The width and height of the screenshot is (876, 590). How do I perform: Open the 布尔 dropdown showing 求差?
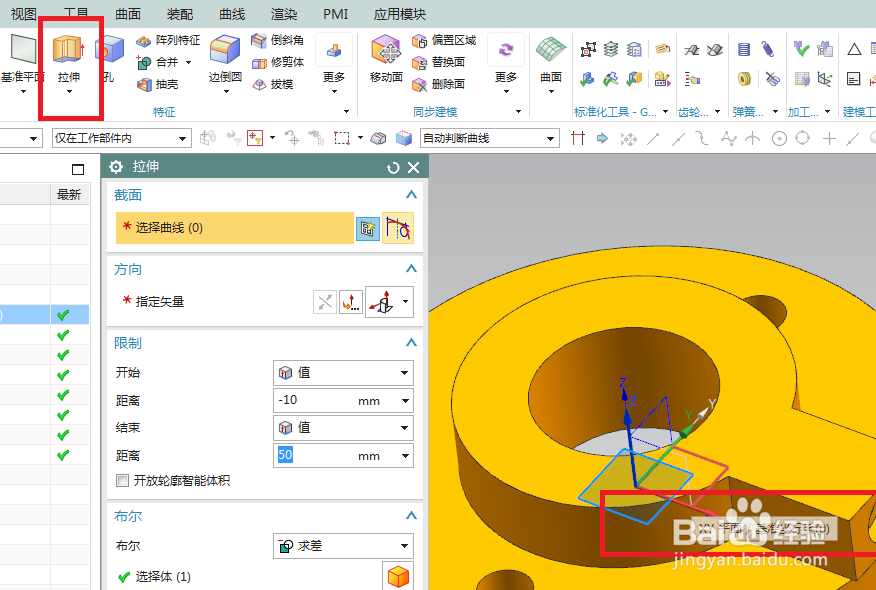pos(343,545)
